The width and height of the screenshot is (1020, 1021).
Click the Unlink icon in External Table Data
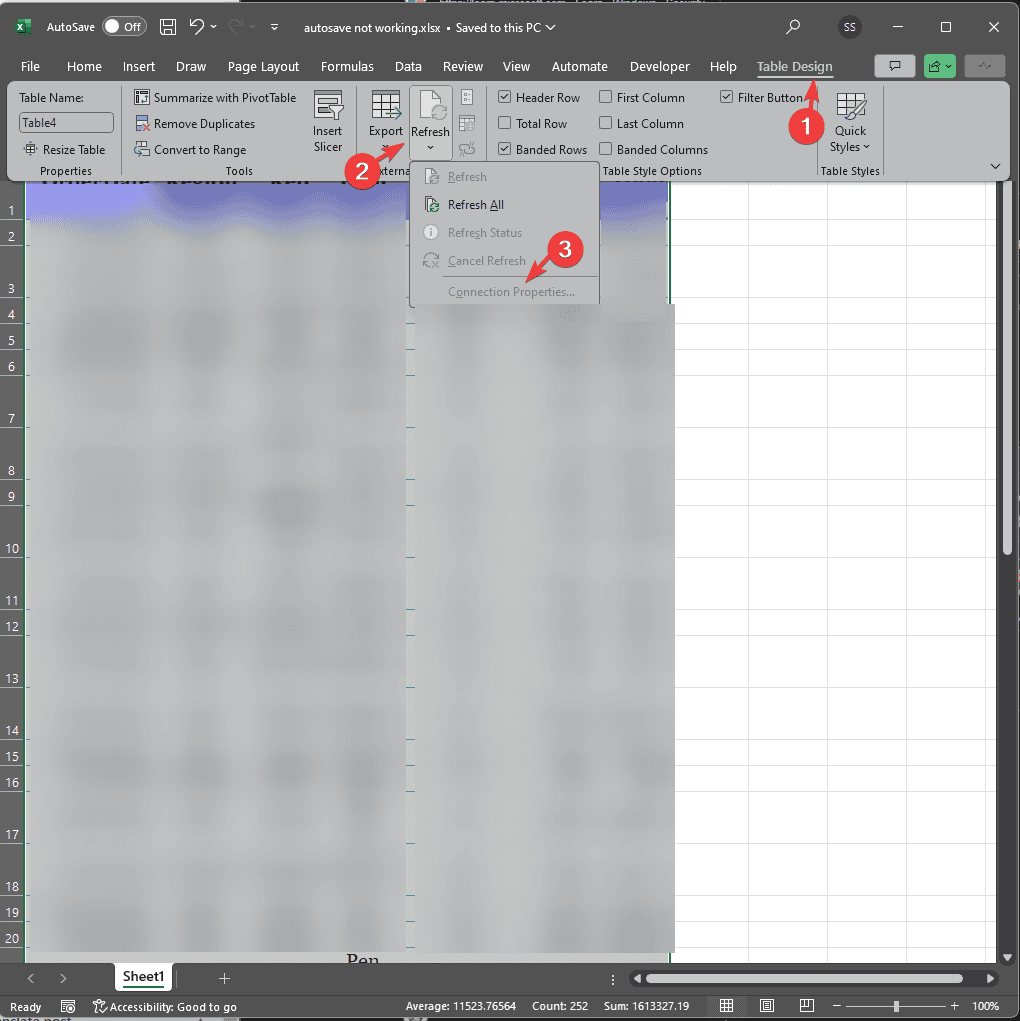[467, 149]
